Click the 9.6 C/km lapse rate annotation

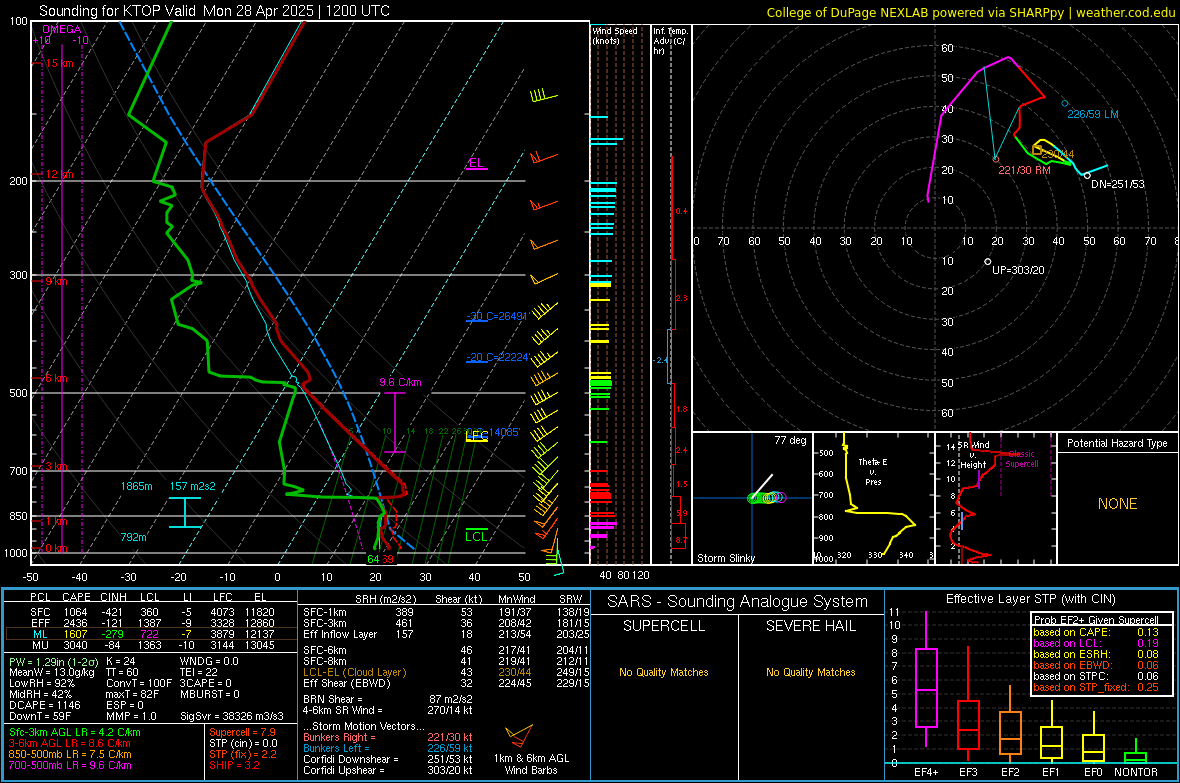coord(400,382)
